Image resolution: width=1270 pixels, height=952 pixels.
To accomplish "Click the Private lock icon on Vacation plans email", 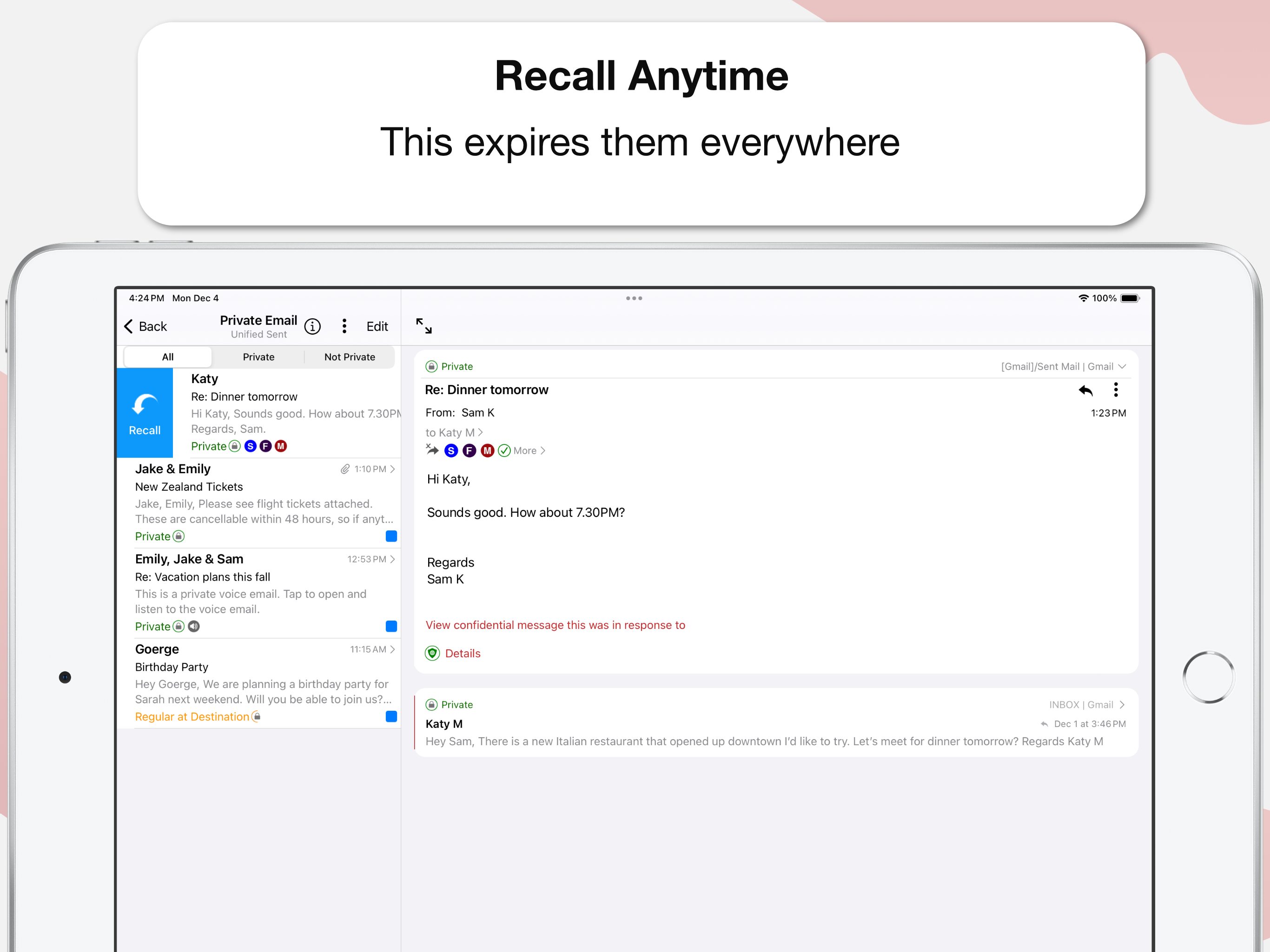I will point(179,627).
